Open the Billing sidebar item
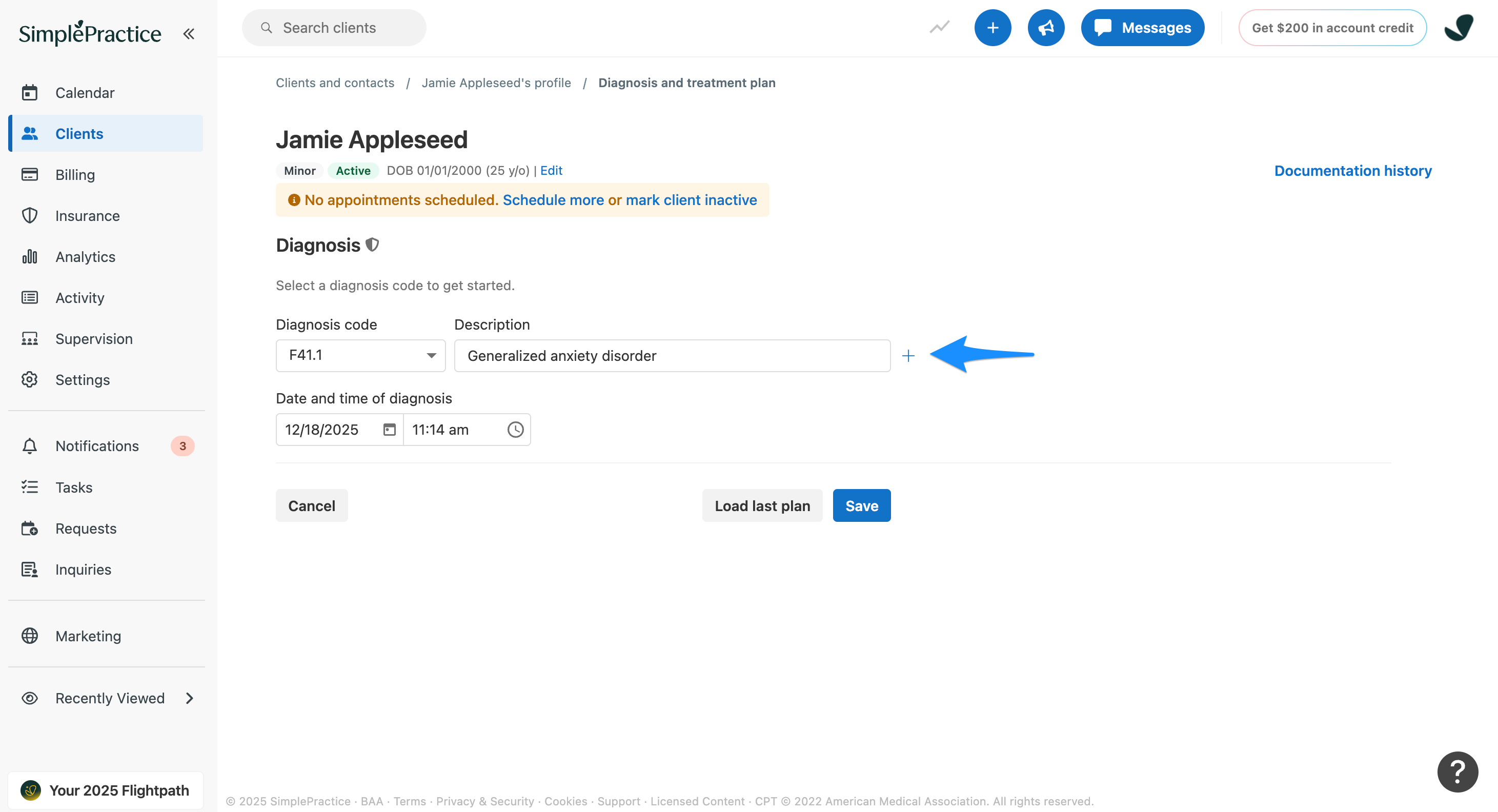The image size is (1498, 812). tap(106, 174)
